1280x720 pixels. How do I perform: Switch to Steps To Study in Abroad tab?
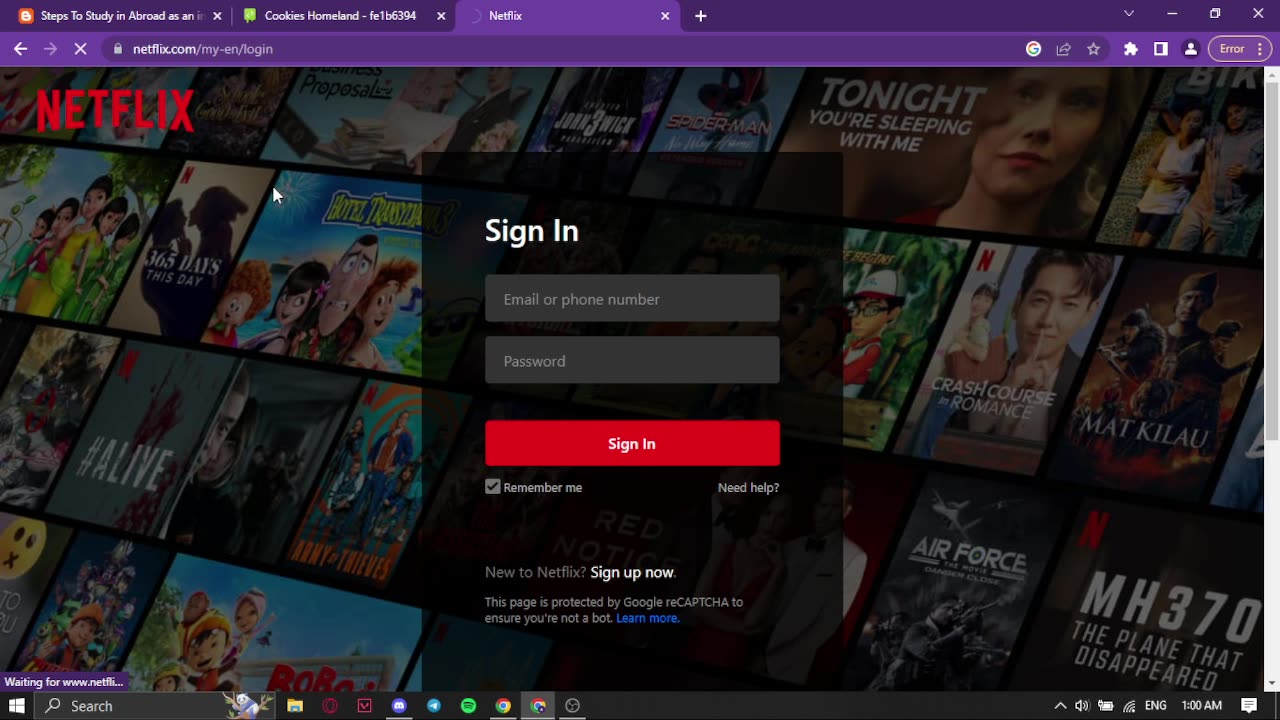[x=110, y=16]
